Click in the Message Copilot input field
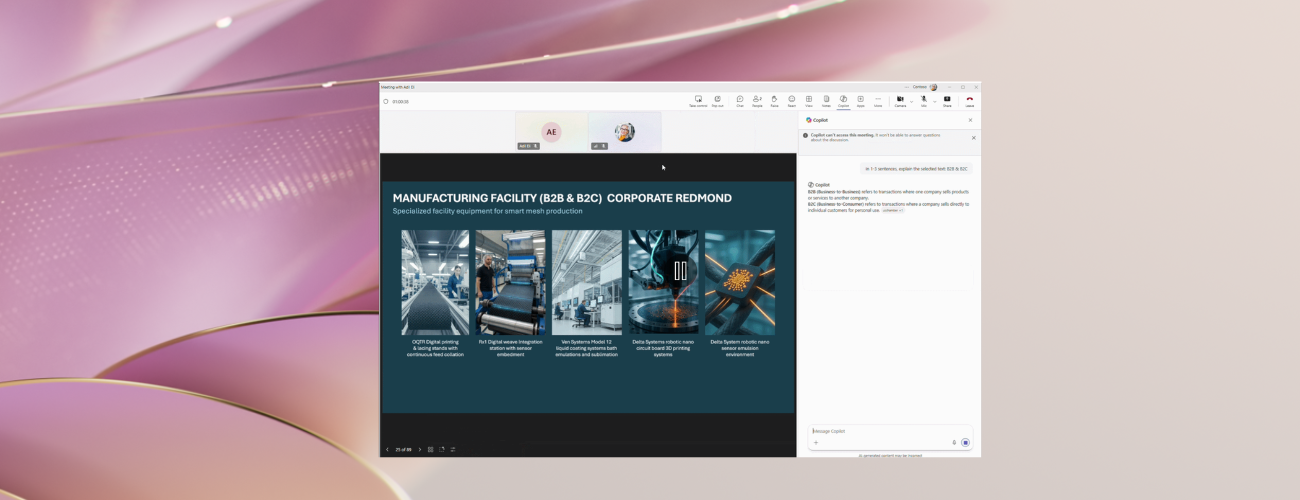Screen dimensions: 1300x500 click(x=888, y=431)
